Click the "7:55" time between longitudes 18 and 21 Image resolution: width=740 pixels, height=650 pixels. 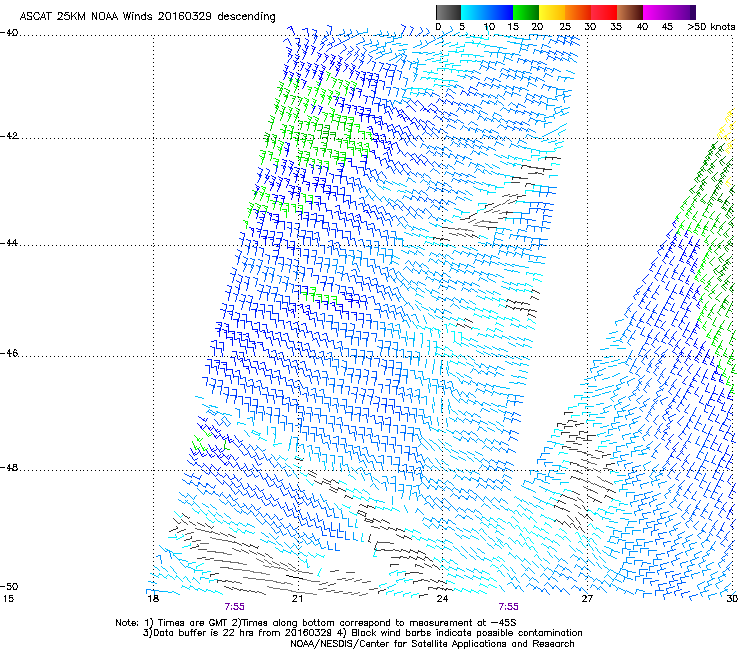(235, 607)
